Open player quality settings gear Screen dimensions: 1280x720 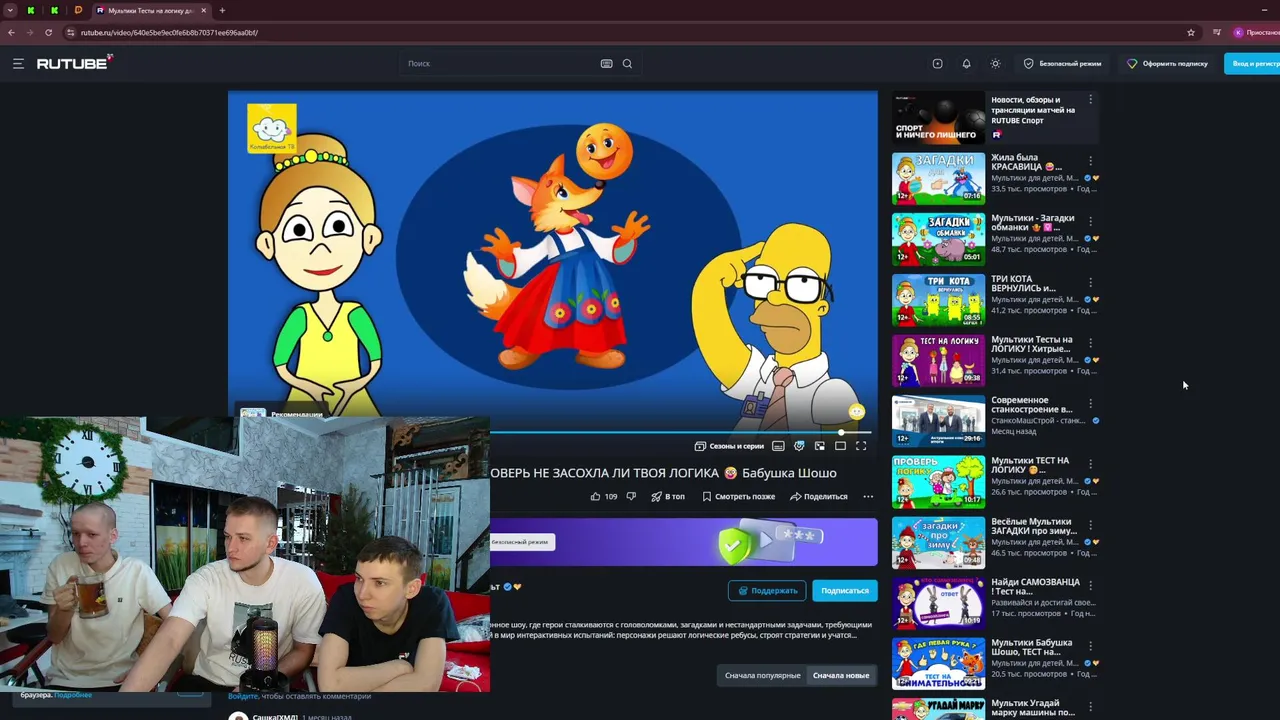point(799,446)
